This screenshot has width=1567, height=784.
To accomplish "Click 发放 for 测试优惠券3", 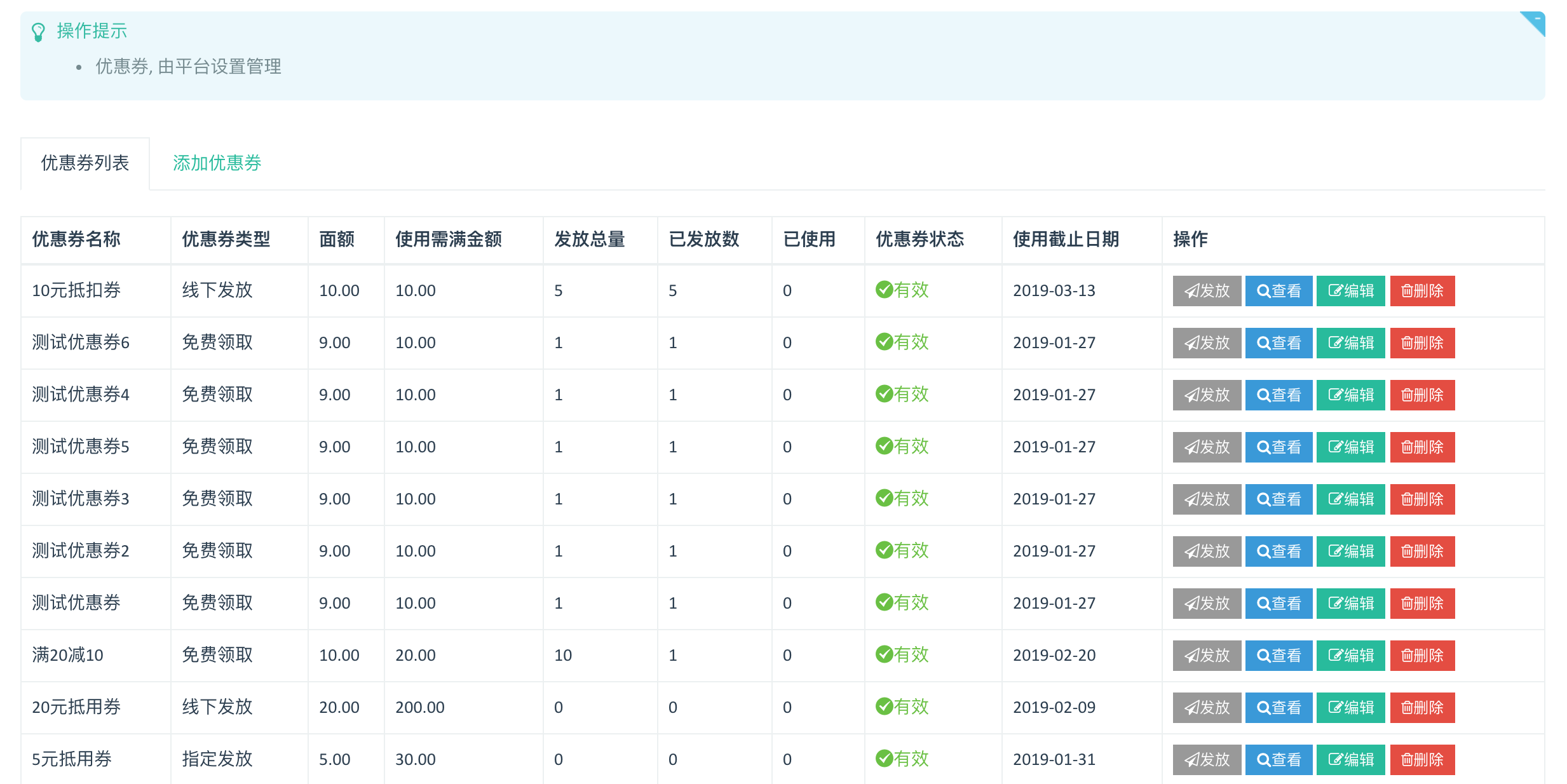I will coord(1207,499).
